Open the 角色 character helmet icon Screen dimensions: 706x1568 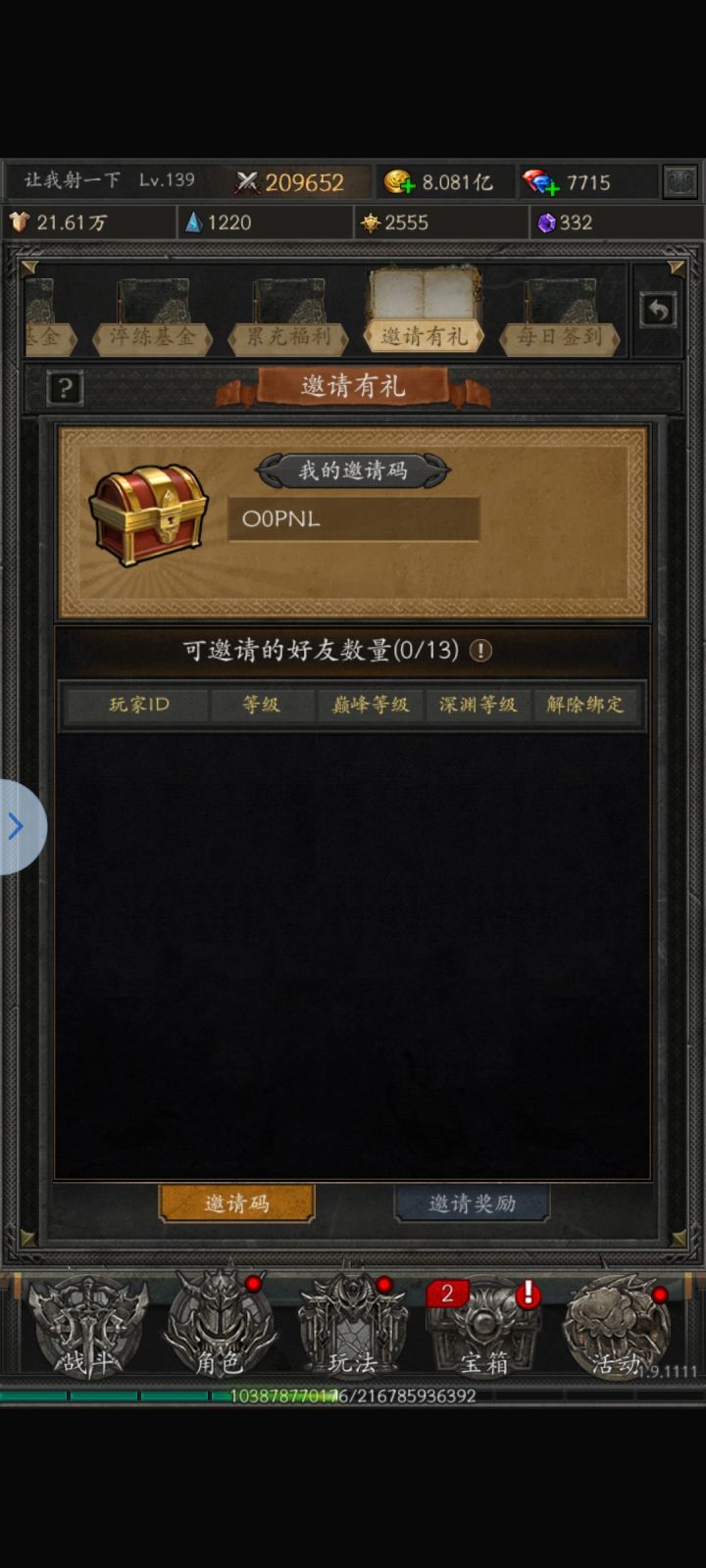(219, 1326)
